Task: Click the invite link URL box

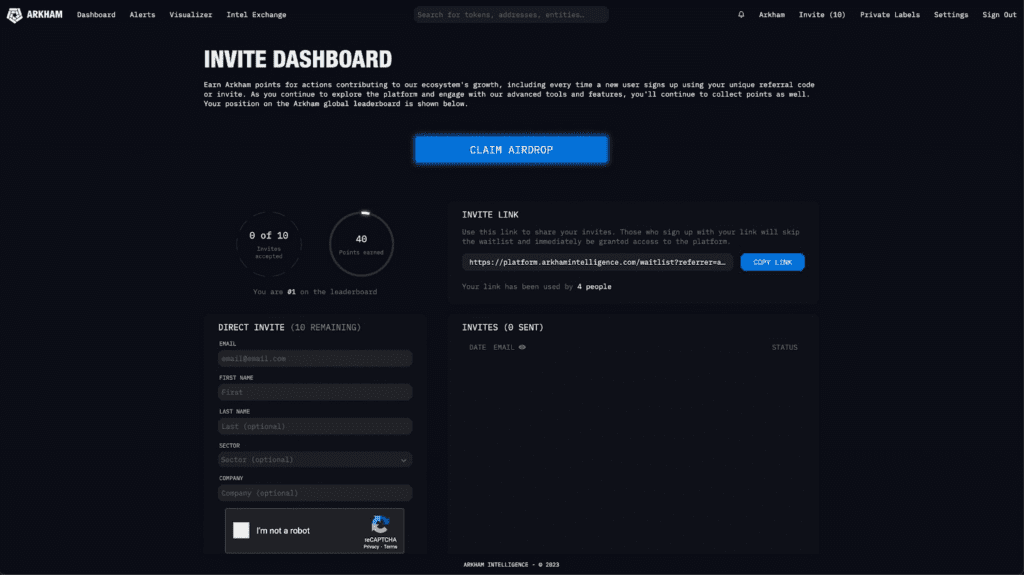Action: pos(597,262)
